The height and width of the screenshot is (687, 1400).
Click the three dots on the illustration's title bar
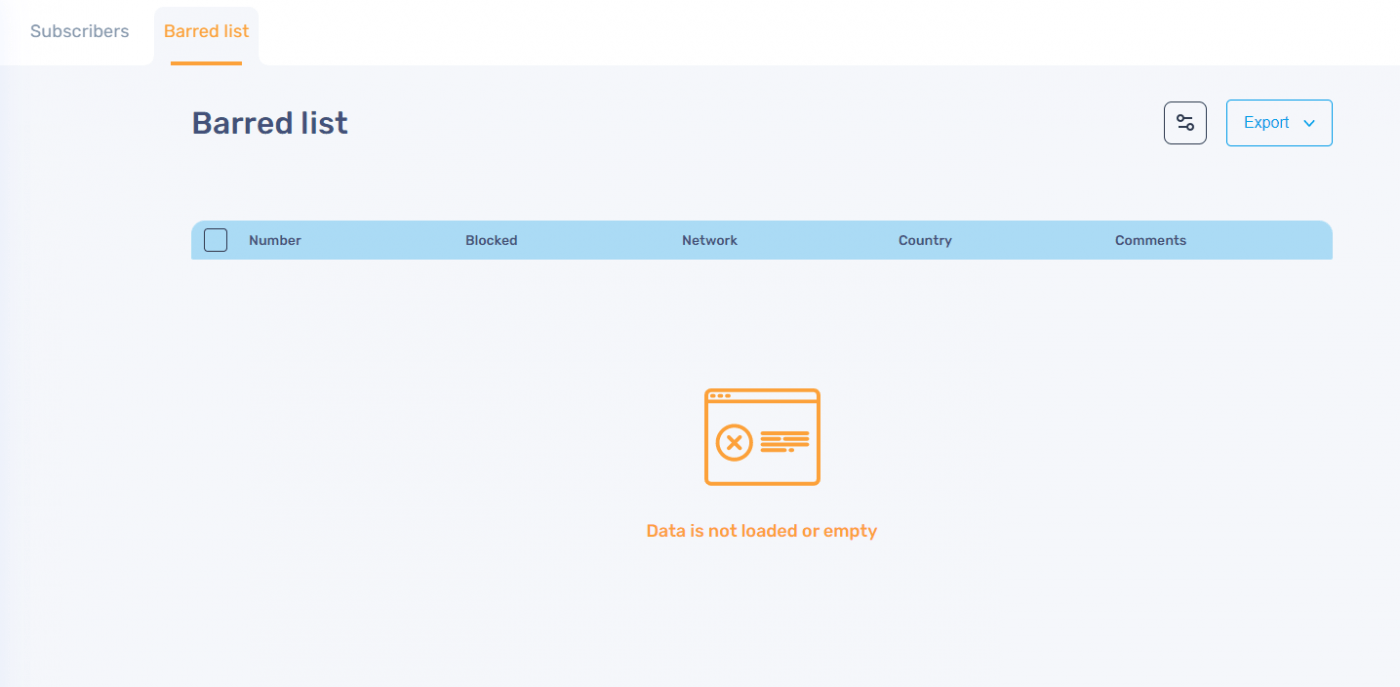click(719, 396)
